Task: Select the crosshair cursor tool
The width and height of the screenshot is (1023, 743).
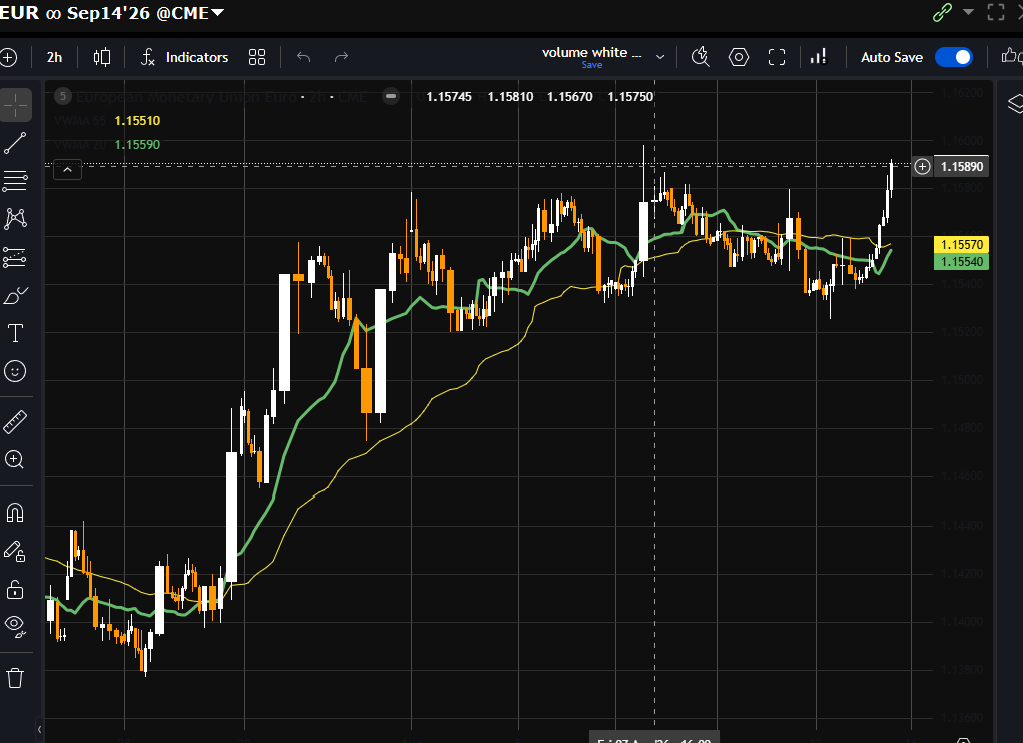Action: point(16,105)
